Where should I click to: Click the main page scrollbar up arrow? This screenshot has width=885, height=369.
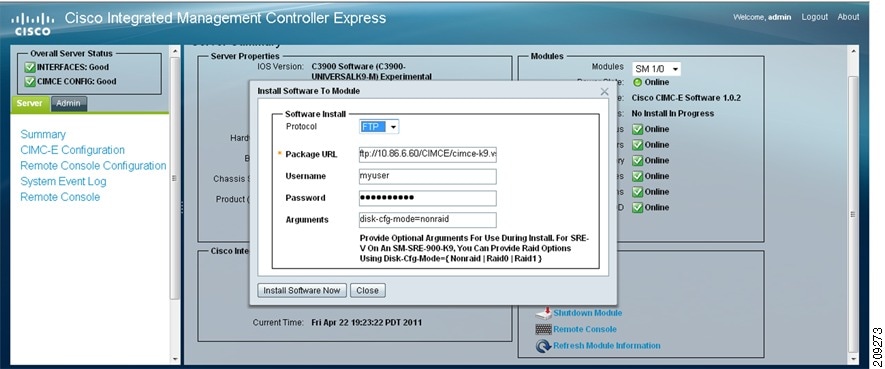tap(853, 51)
